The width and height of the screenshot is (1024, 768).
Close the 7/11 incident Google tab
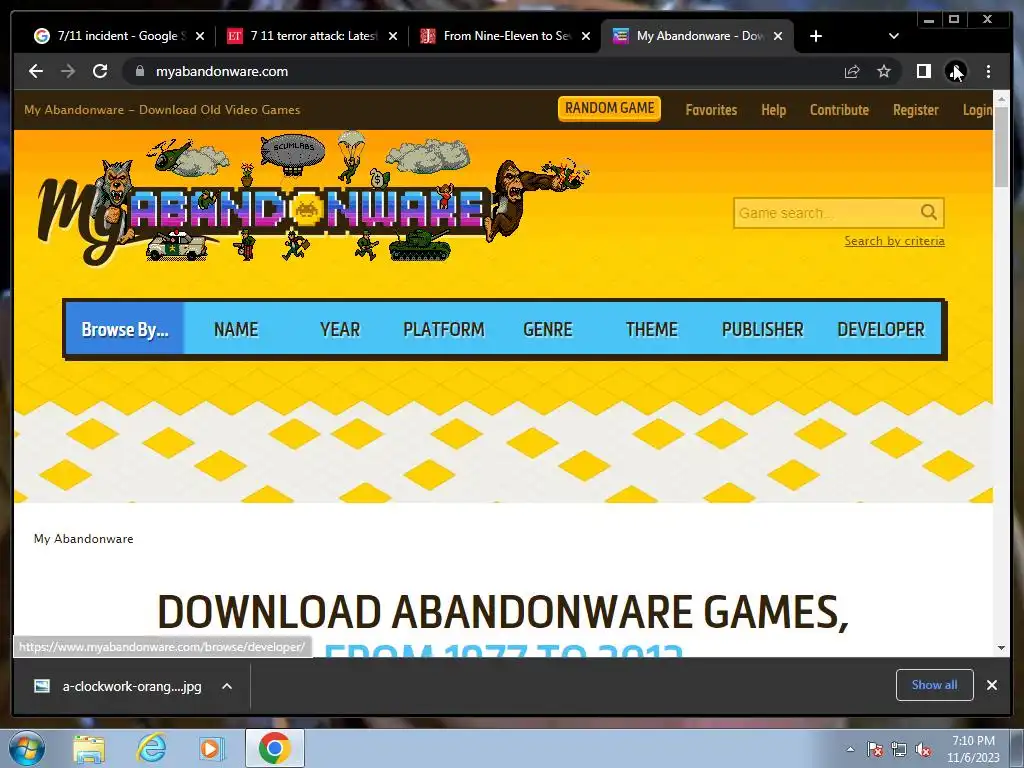click(x=200, y=36)
